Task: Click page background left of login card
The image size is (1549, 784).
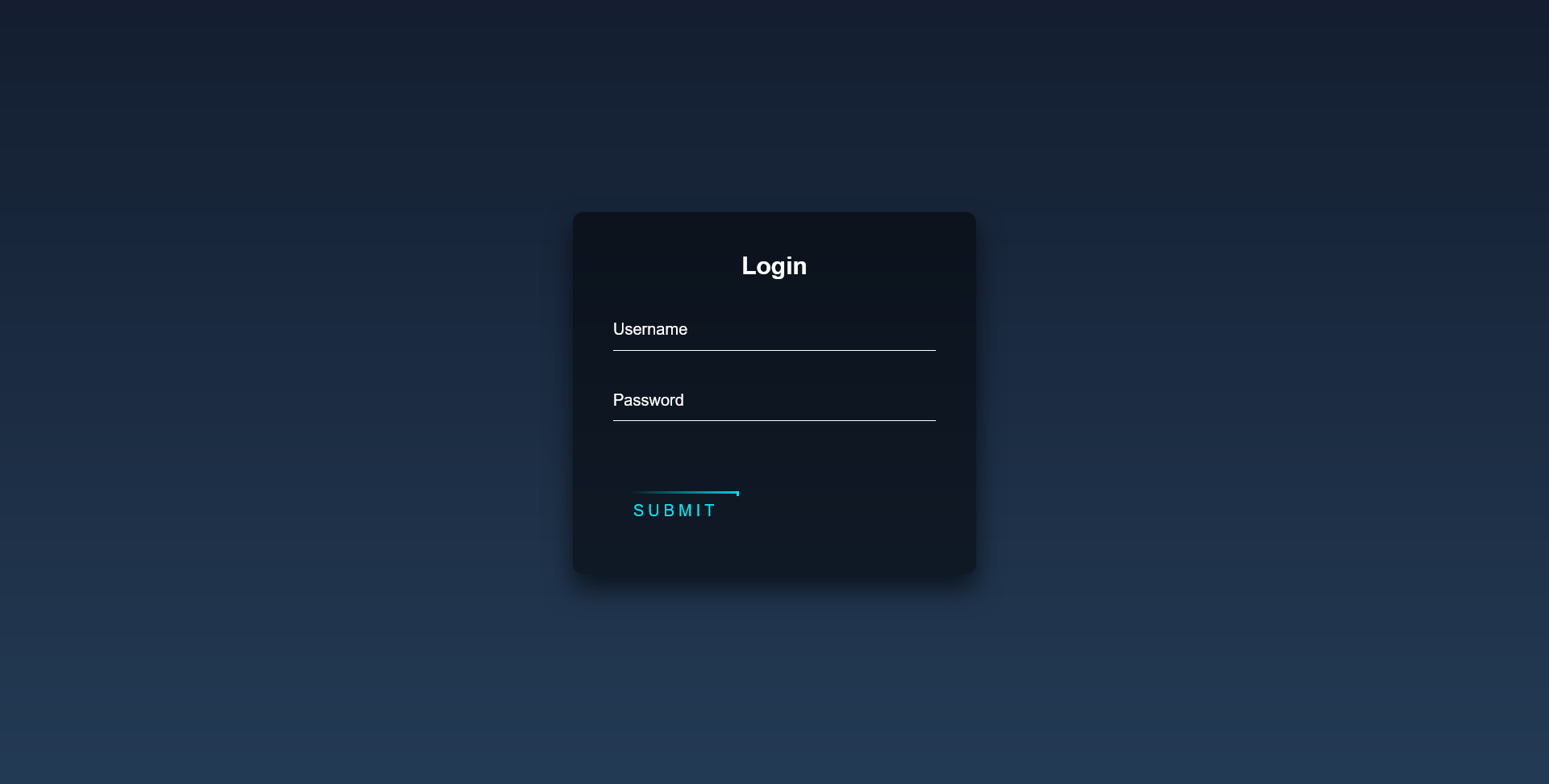Action: click(282, 393)
